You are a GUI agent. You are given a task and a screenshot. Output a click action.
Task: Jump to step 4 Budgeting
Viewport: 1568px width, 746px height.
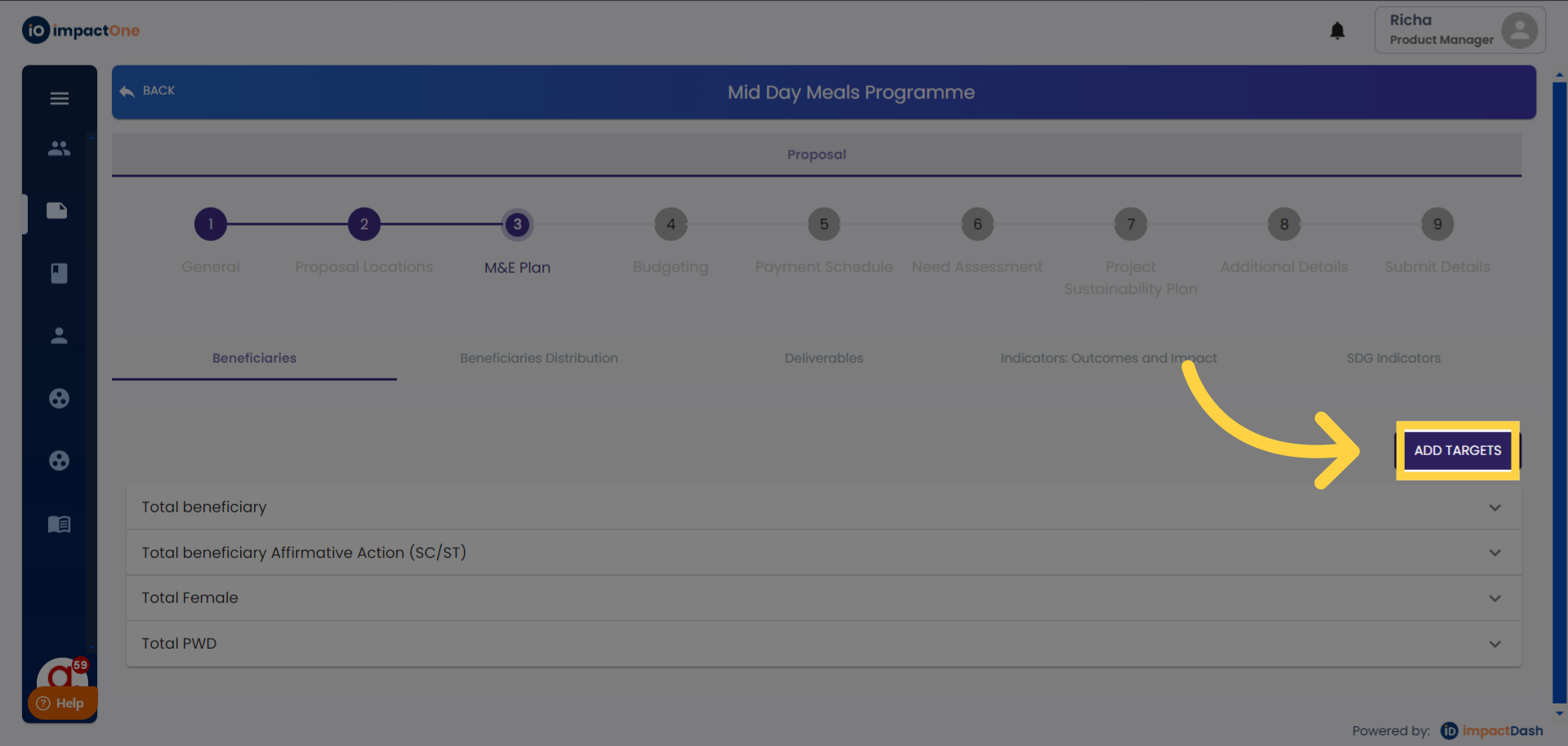pyautogui.click(x=670, y=225)
